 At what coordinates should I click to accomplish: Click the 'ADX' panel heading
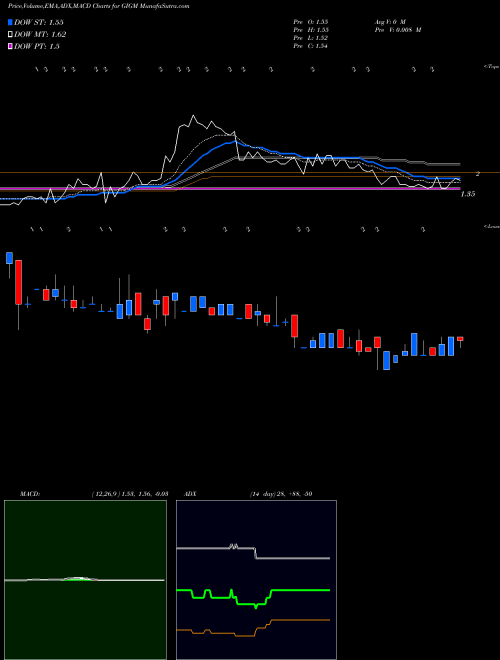click(190, 494)
